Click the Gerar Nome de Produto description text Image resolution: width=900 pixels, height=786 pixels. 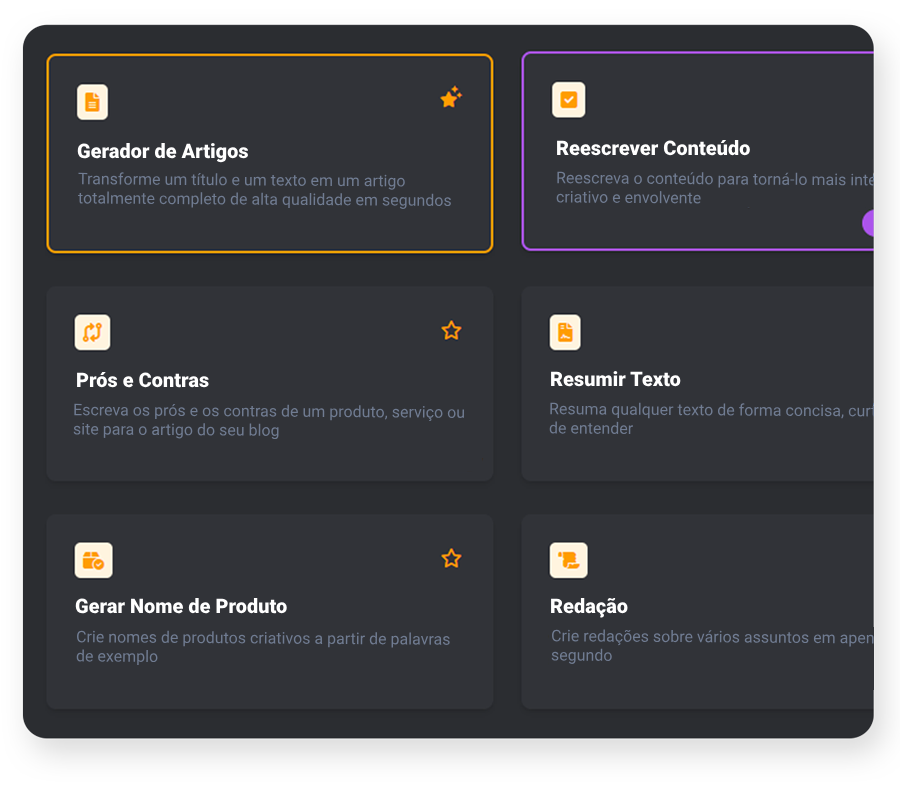click(x=262, y=647)
